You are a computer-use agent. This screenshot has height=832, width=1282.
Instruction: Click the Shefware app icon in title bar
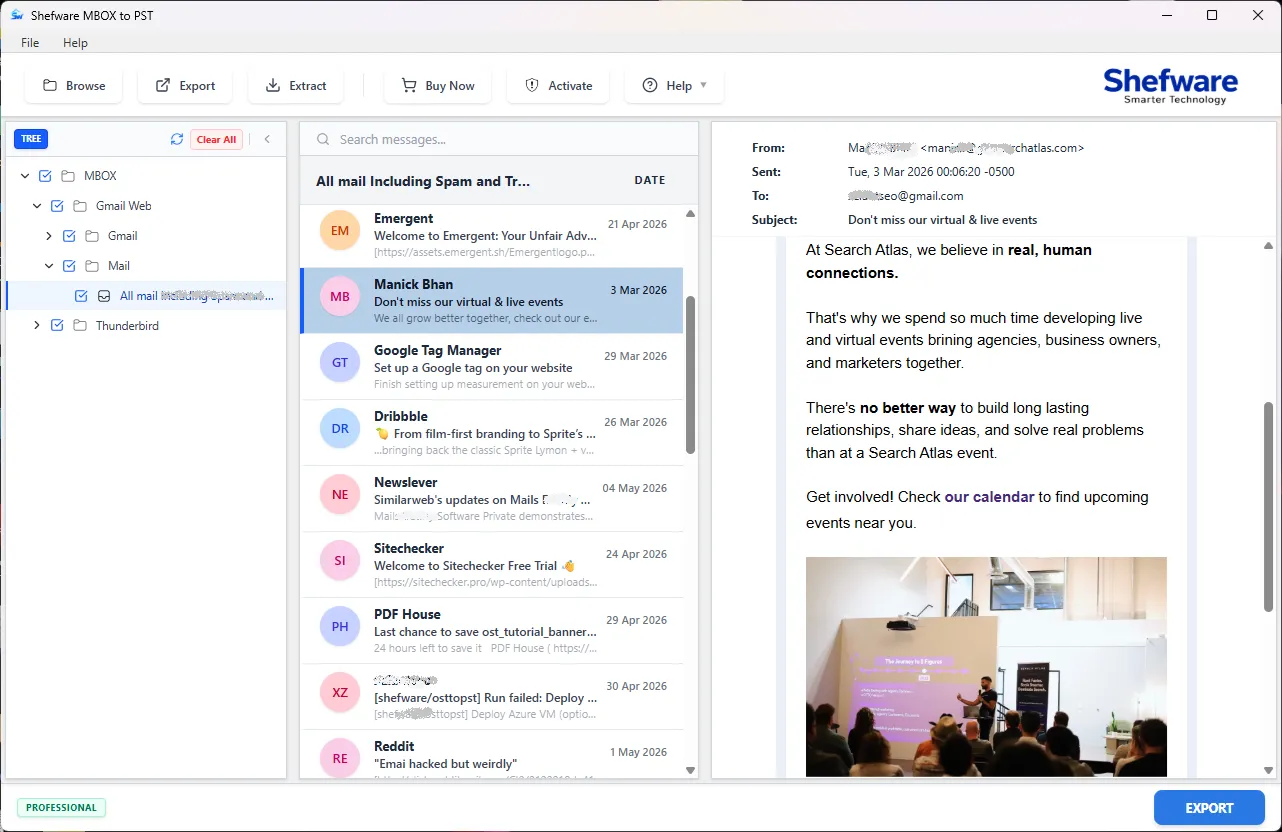click(17, 15)
